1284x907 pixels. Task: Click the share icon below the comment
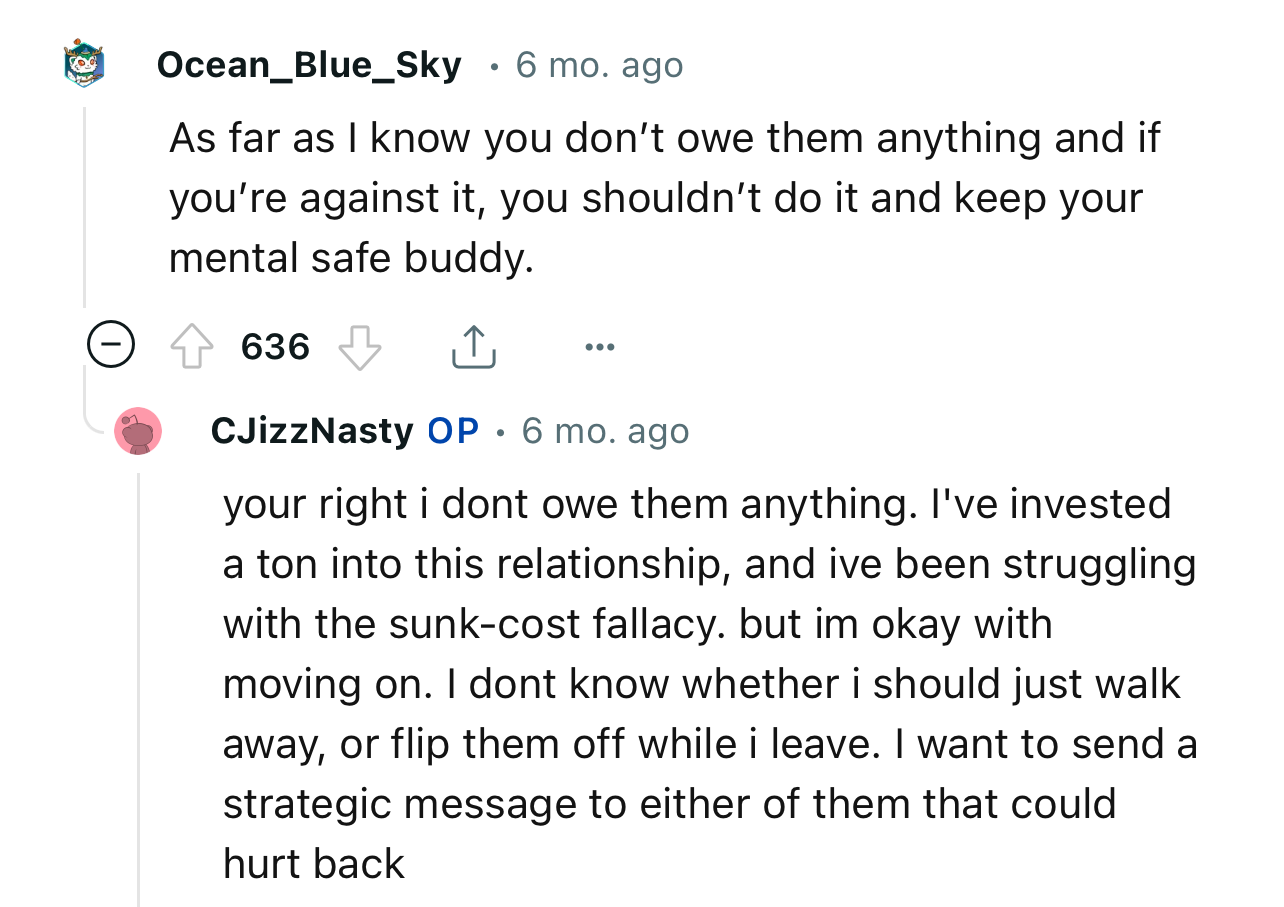pos(473,345)
